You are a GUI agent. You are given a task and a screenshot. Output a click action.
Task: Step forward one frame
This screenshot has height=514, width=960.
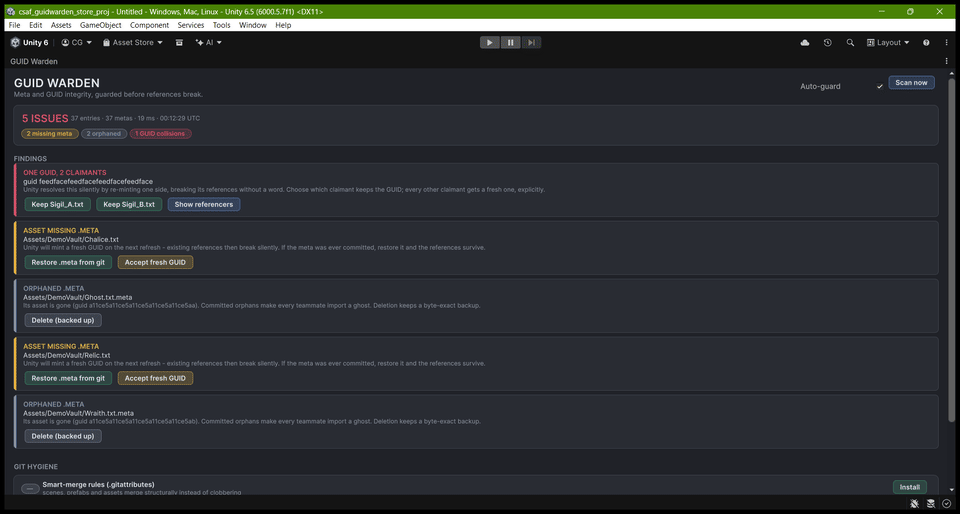(x=531, y=42)
